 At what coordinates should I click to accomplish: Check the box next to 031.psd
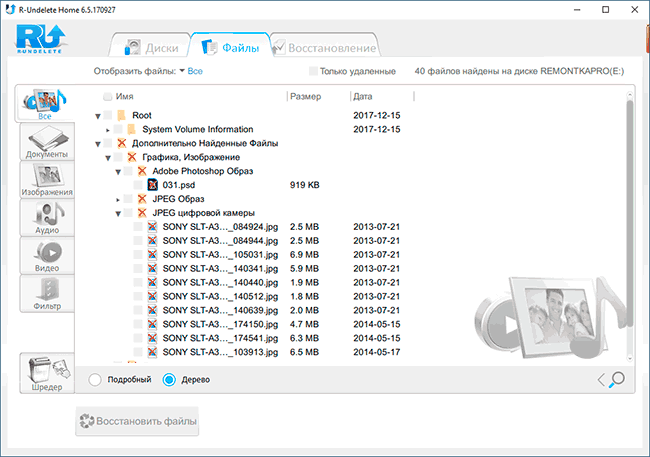(x=139, y=185)
